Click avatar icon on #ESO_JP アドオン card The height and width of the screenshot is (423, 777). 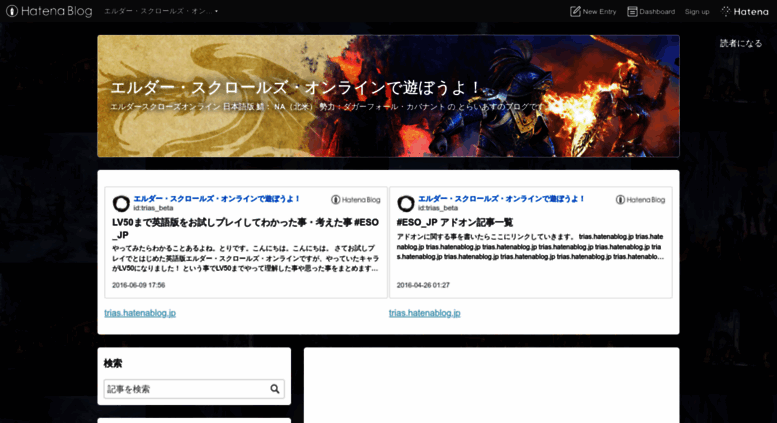coord(405,203)
